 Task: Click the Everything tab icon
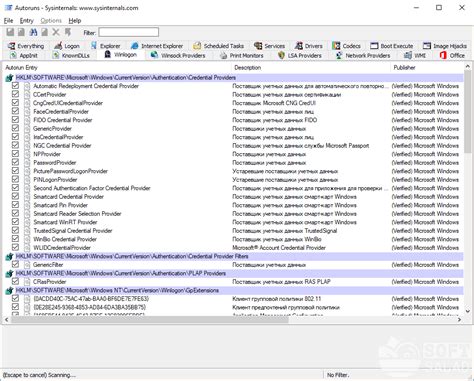pyautogui.click(x=12, y=46)
